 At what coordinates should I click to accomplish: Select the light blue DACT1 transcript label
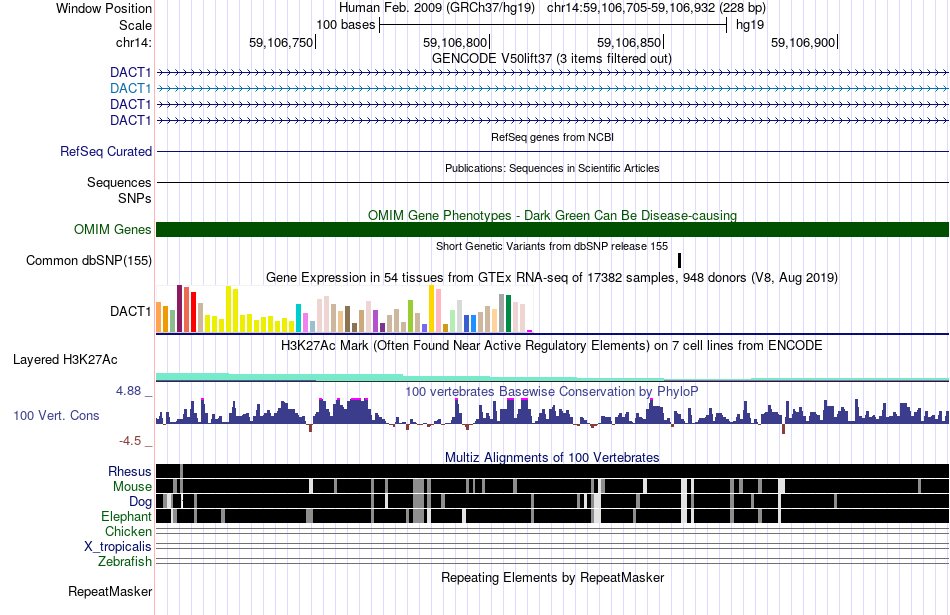(130, 88)
